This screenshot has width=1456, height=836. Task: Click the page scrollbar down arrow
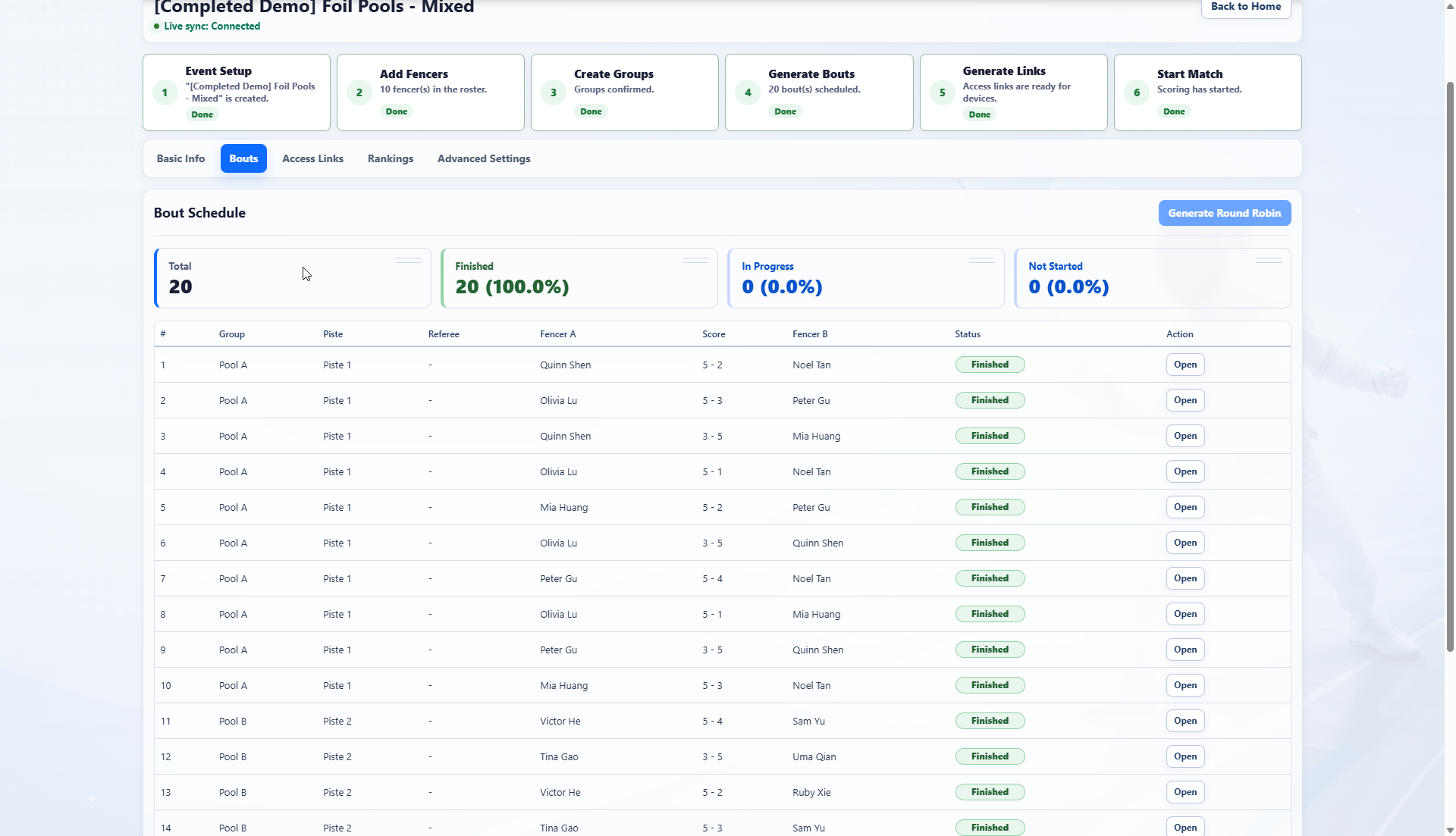[1450, 830]
